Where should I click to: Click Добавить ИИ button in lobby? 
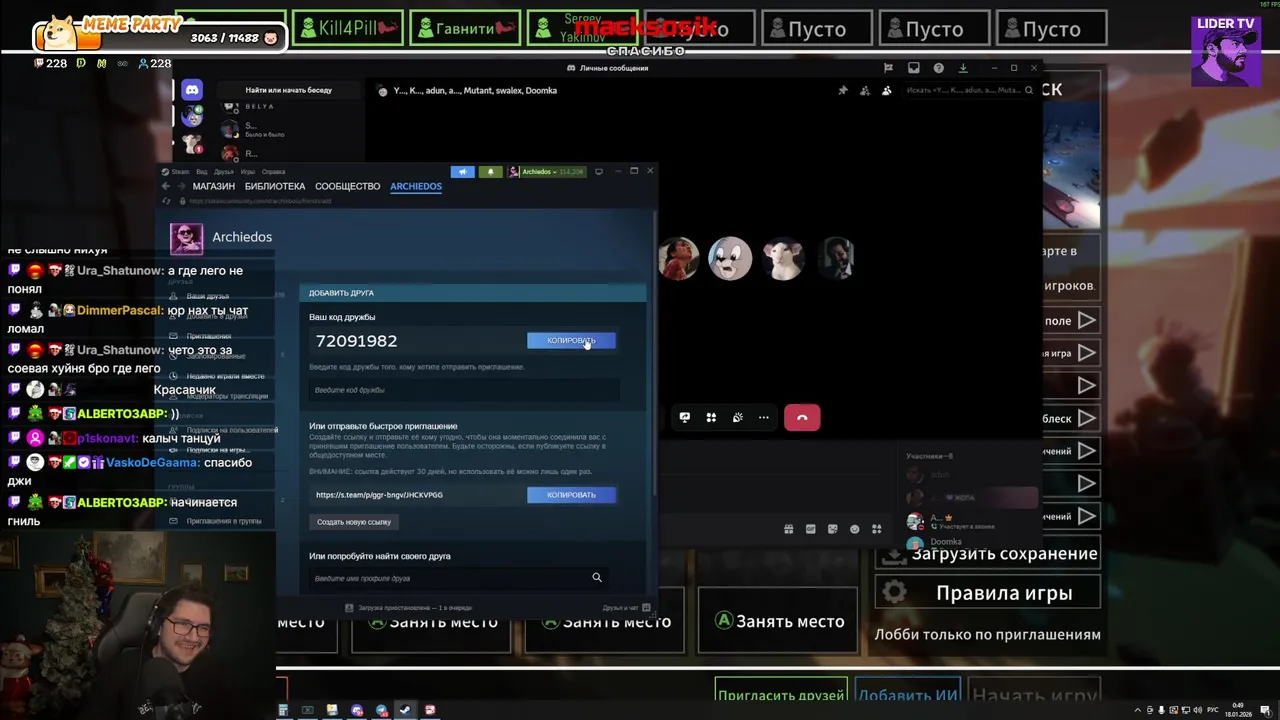click(x=908, y=695)
